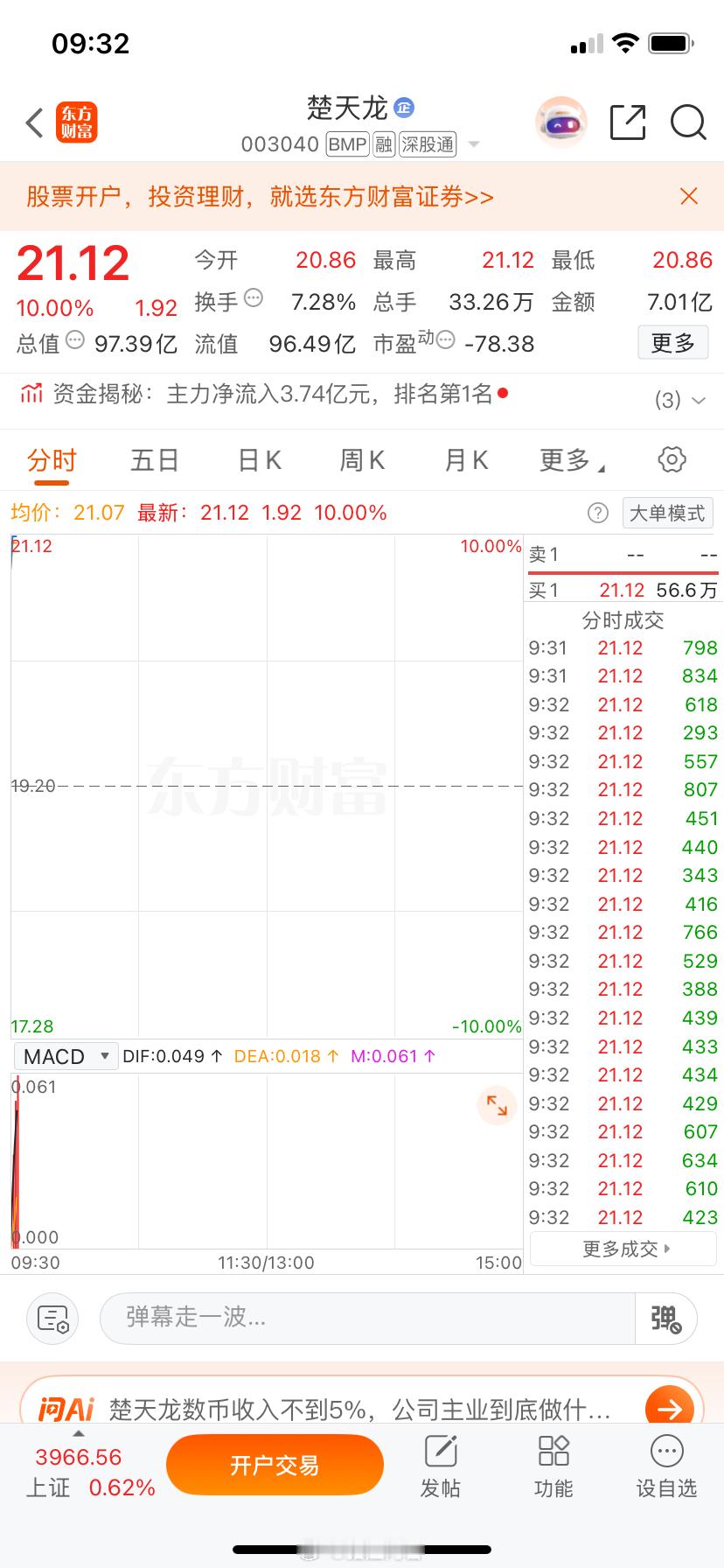Select the 分时 chart tab
The image size is (724, 1568).
coord(52,460)
